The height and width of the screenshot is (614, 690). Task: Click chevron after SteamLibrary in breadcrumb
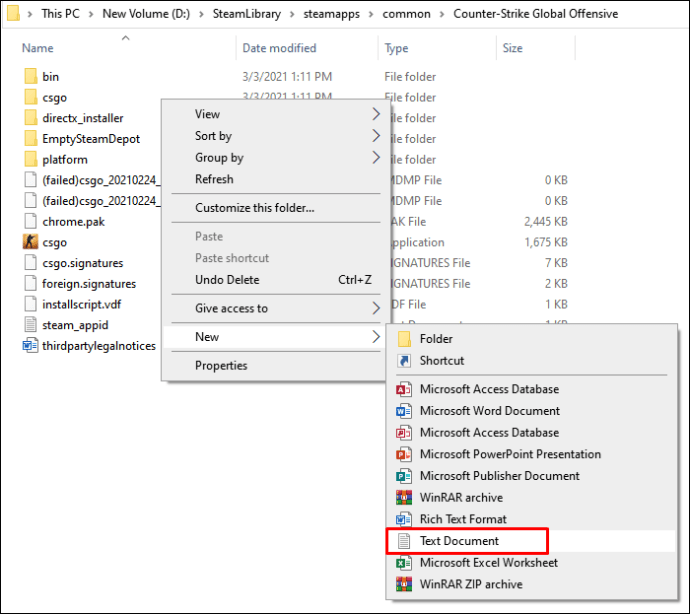coord(292,14)
